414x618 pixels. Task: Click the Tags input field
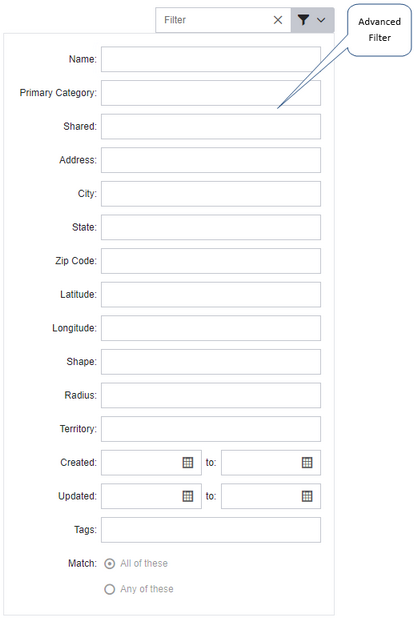point(211,530)
